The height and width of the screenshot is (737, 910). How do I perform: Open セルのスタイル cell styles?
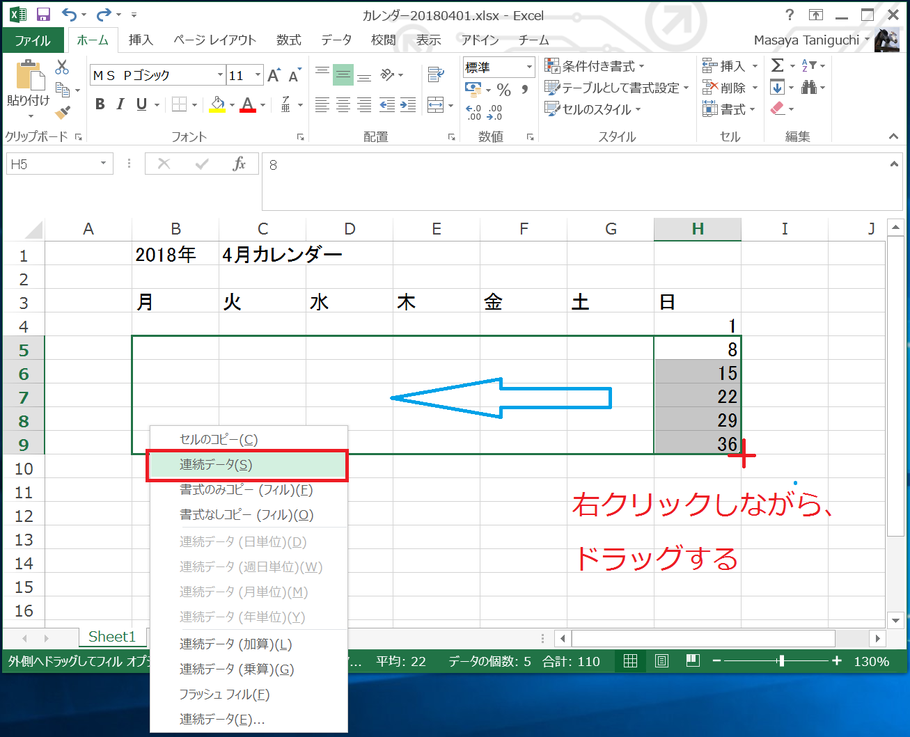coord(592,109)
